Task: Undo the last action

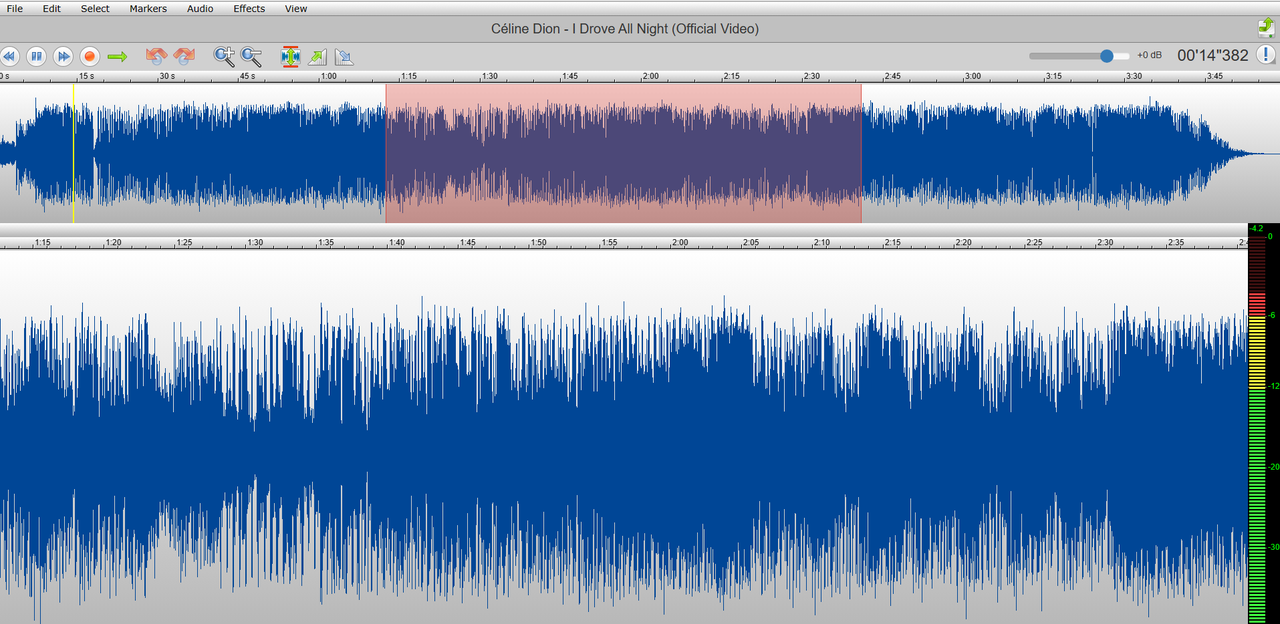Action: 156,57
